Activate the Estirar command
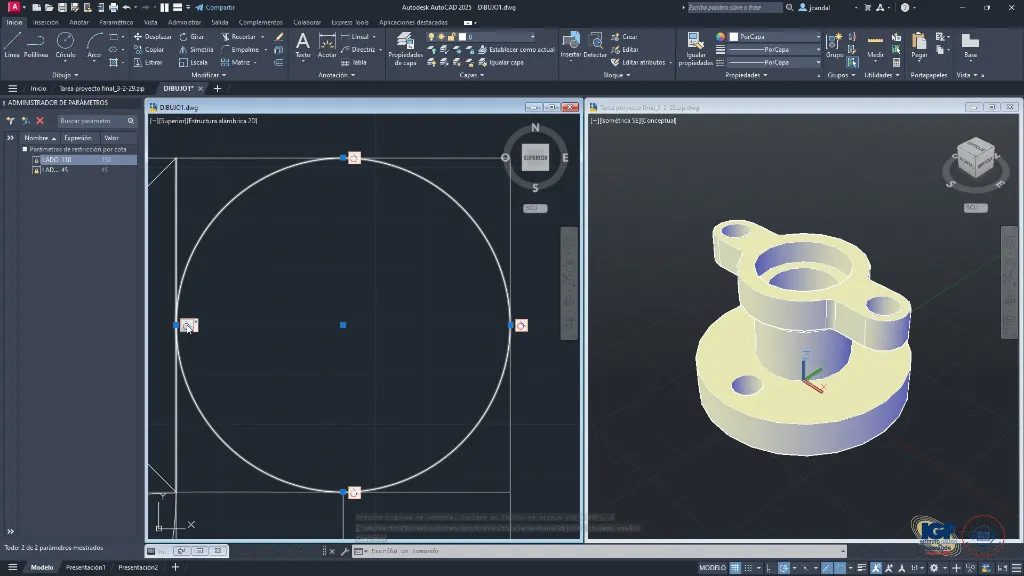The width and height of the screenshot is (1024, 576). point(148,63)
